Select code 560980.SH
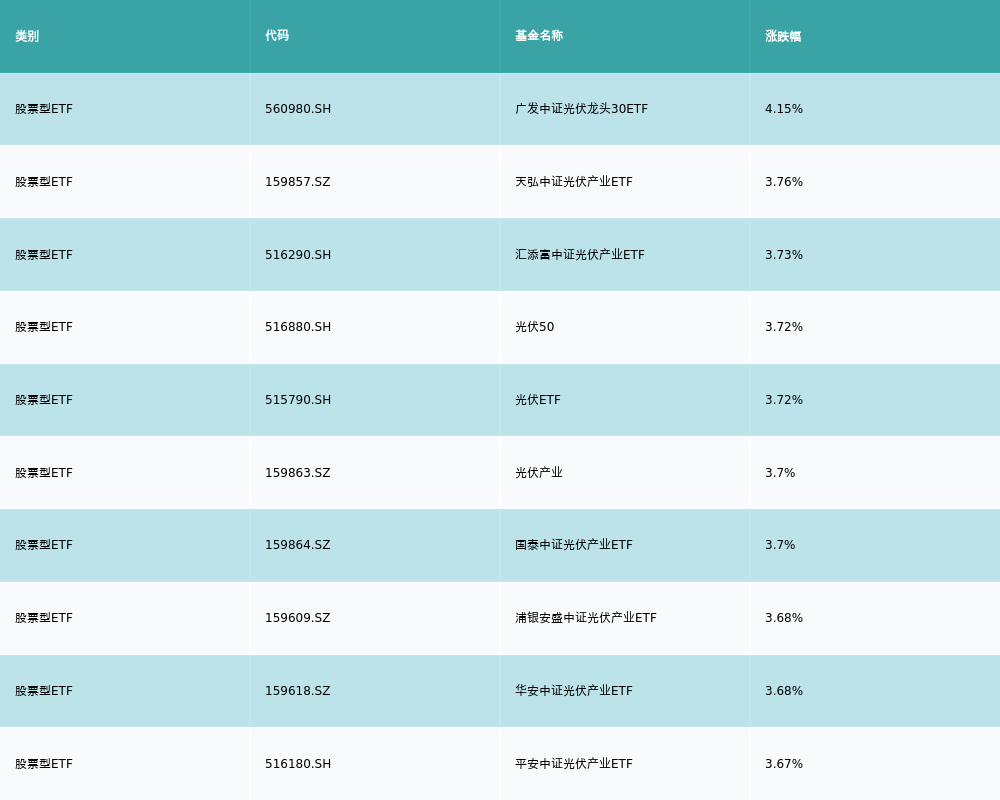 tap(298, 109)
